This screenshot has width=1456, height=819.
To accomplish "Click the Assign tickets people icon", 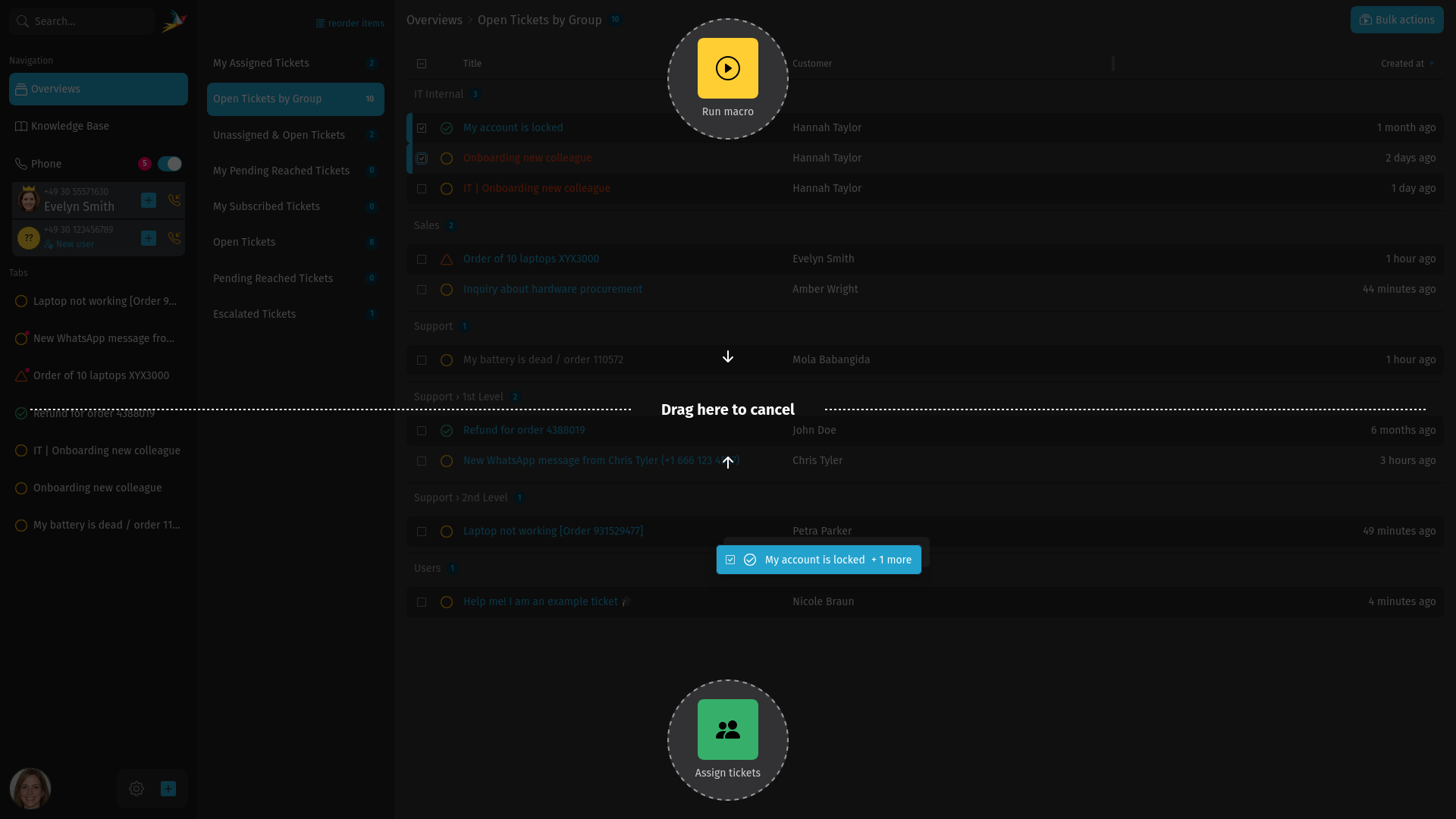I will [728, 730].
